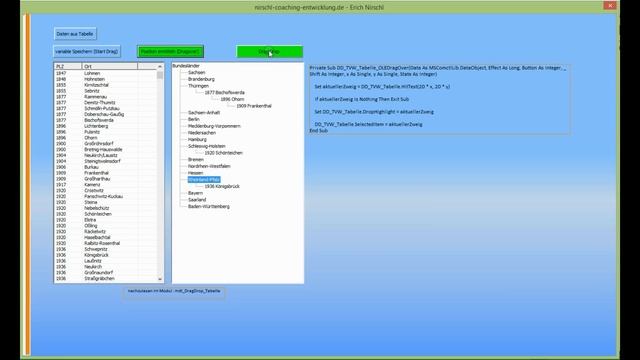This screenshot has height=360, width=640.
Task: Select the Kamenz list row
Action: coord(105,184)
